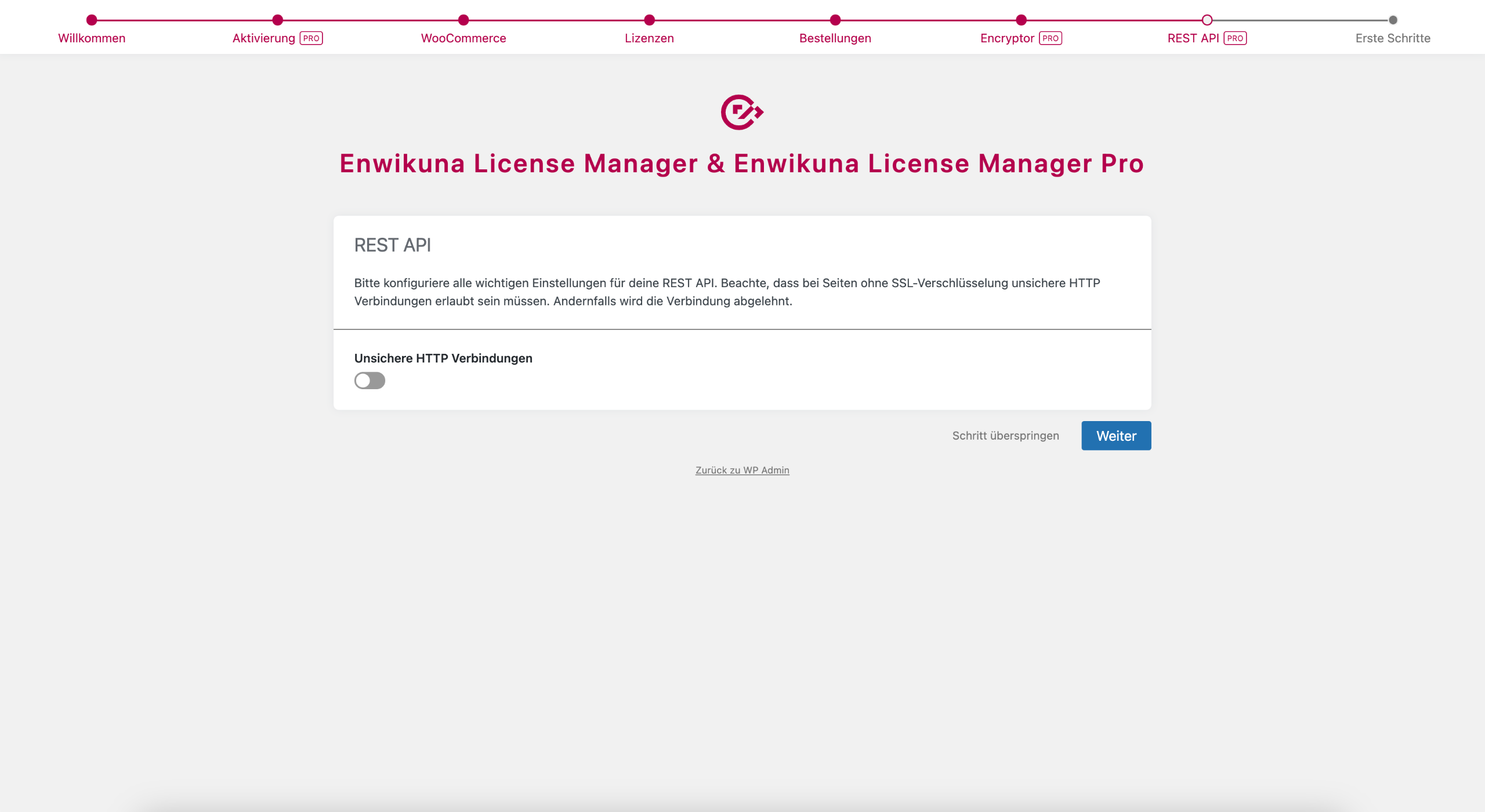Click the Lizenzen progress dot
This screenshot has width=1485, height=812.
(650, 20)
